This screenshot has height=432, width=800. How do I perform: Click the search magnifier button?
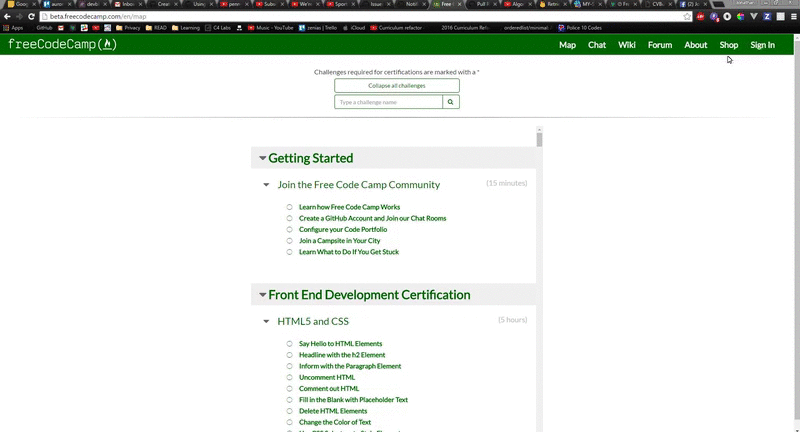[451, 102]
